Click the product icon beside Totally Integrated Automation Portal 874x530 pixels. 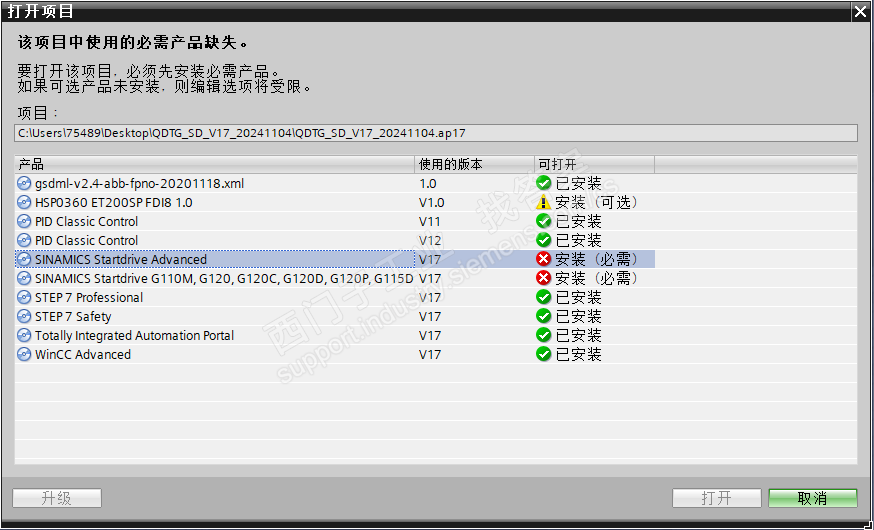tap(24, 335)
